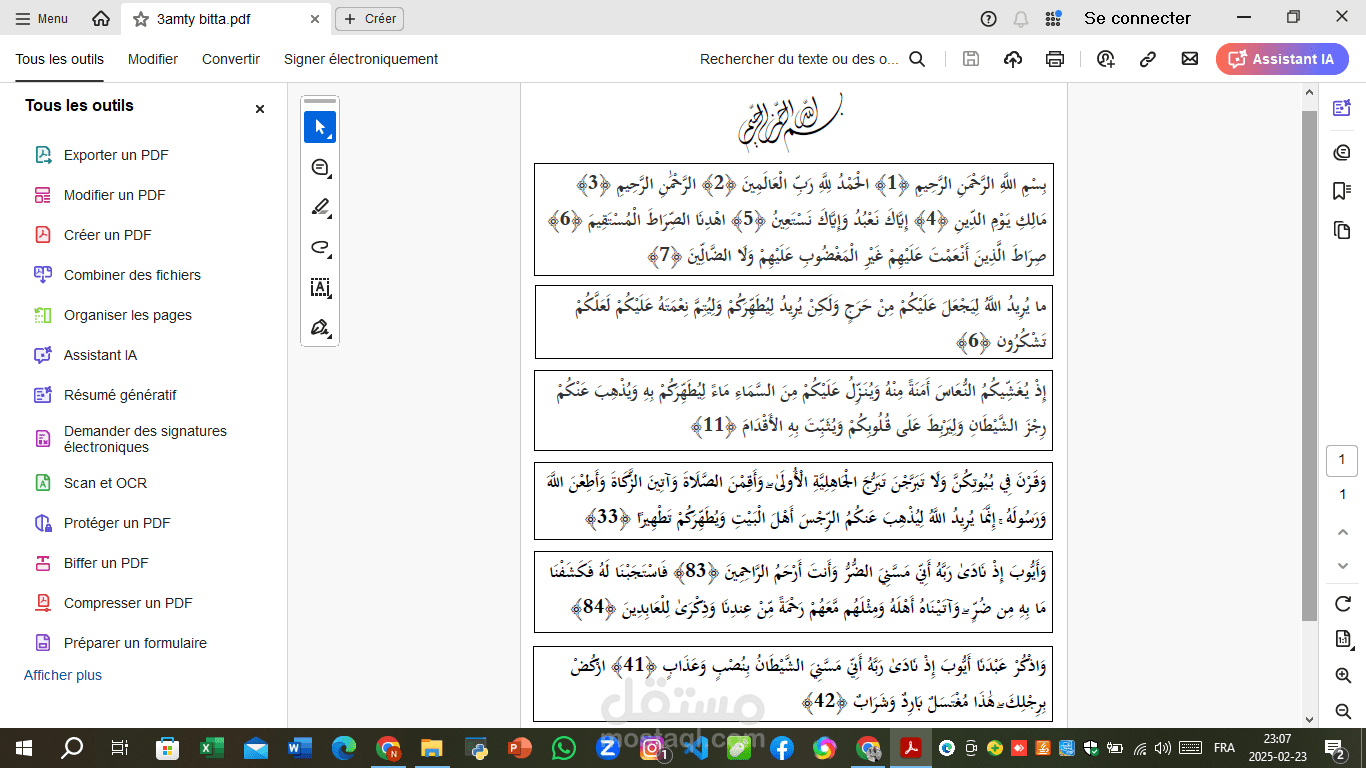1366x768 pixels.
Task: Close the Tous les outils panel
Action: coord(260,109)
